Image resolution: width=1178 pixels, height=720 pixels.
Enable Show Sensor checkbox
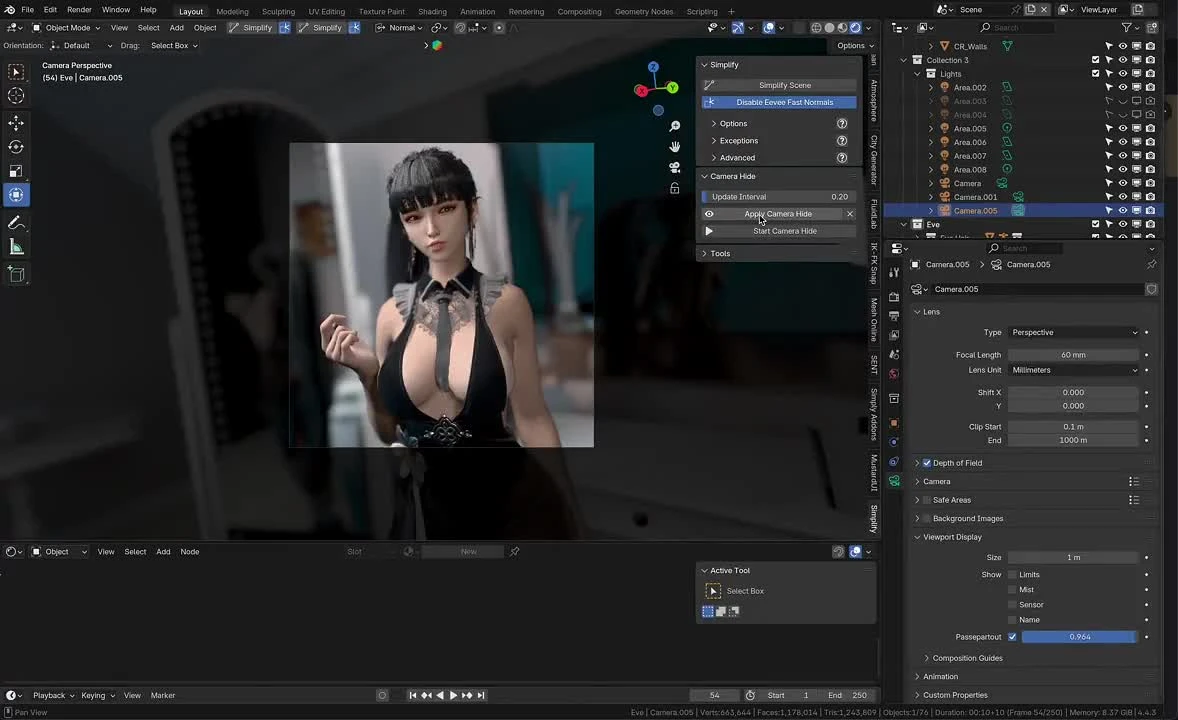(x=1012, y=604)
